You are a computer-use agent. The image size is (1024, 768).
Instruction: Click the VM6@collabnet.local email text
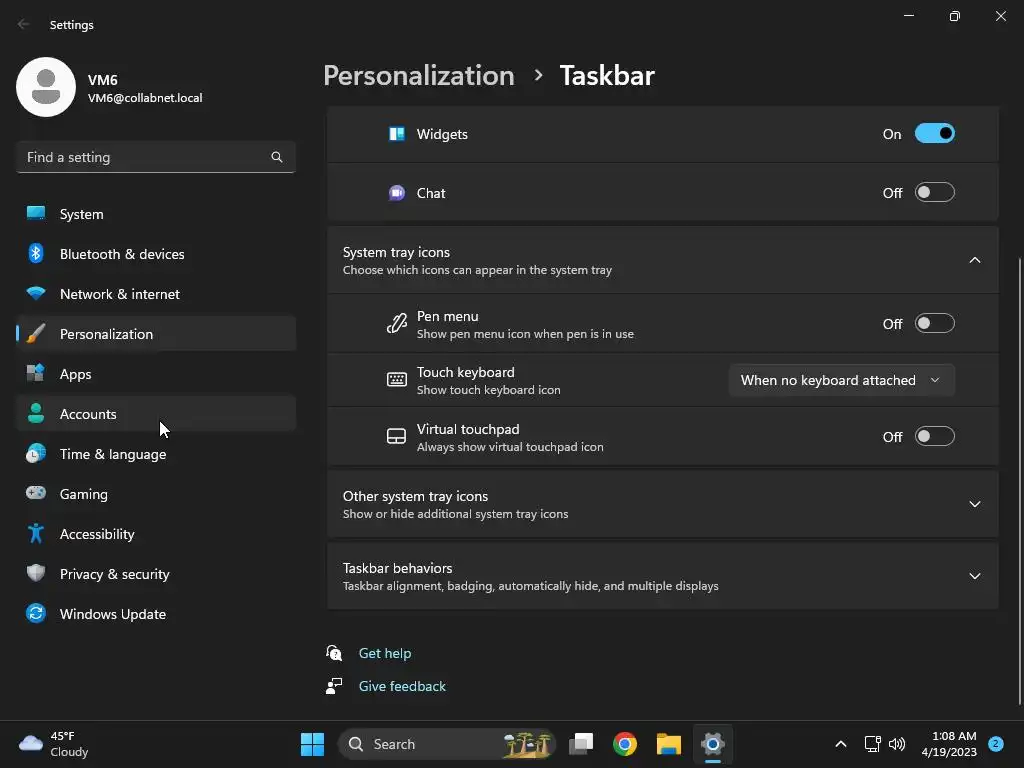[x=145, y=98]
